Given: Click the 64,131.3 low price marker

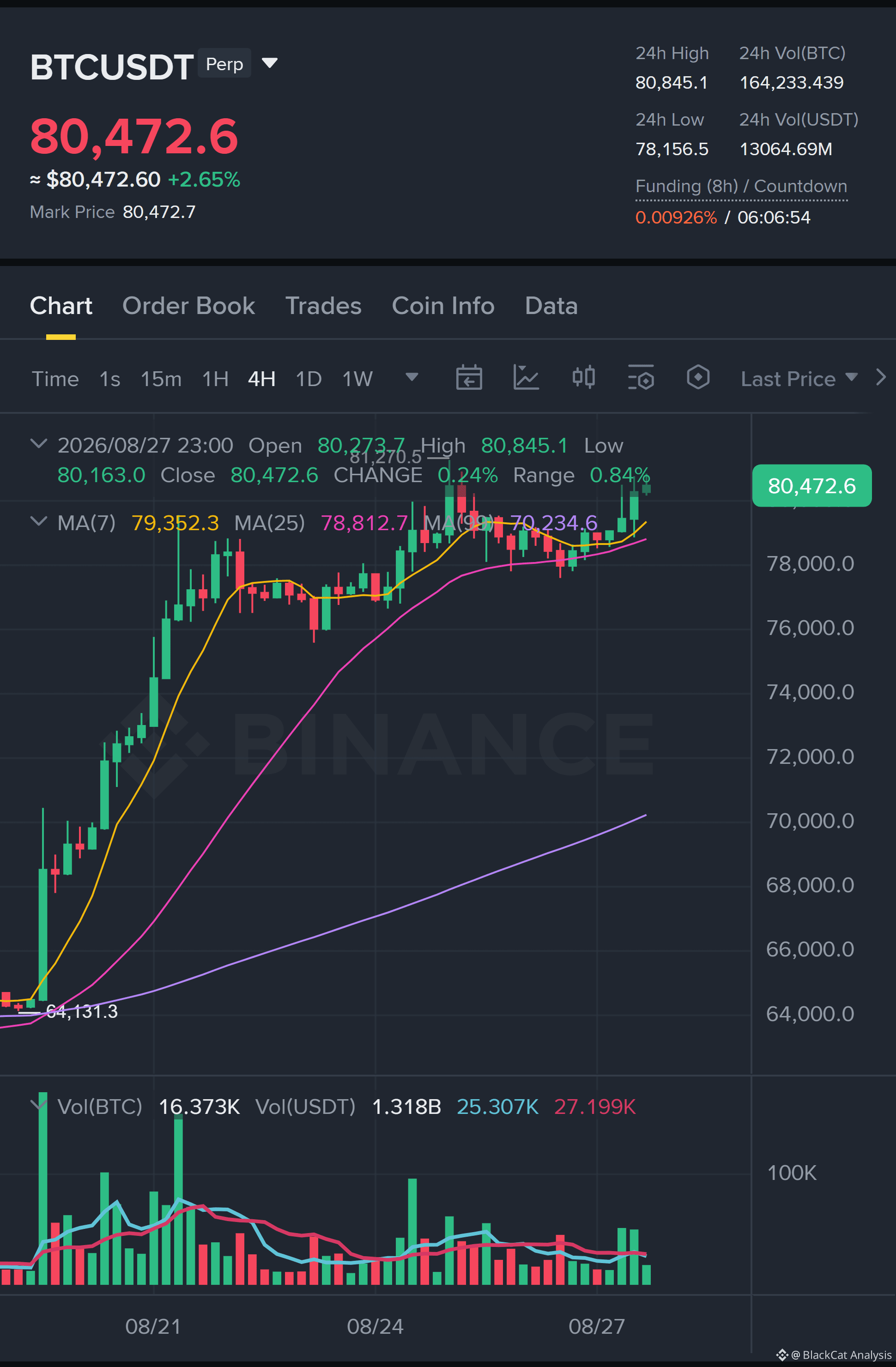Looking at the screenshot, I should (82, 1012).
